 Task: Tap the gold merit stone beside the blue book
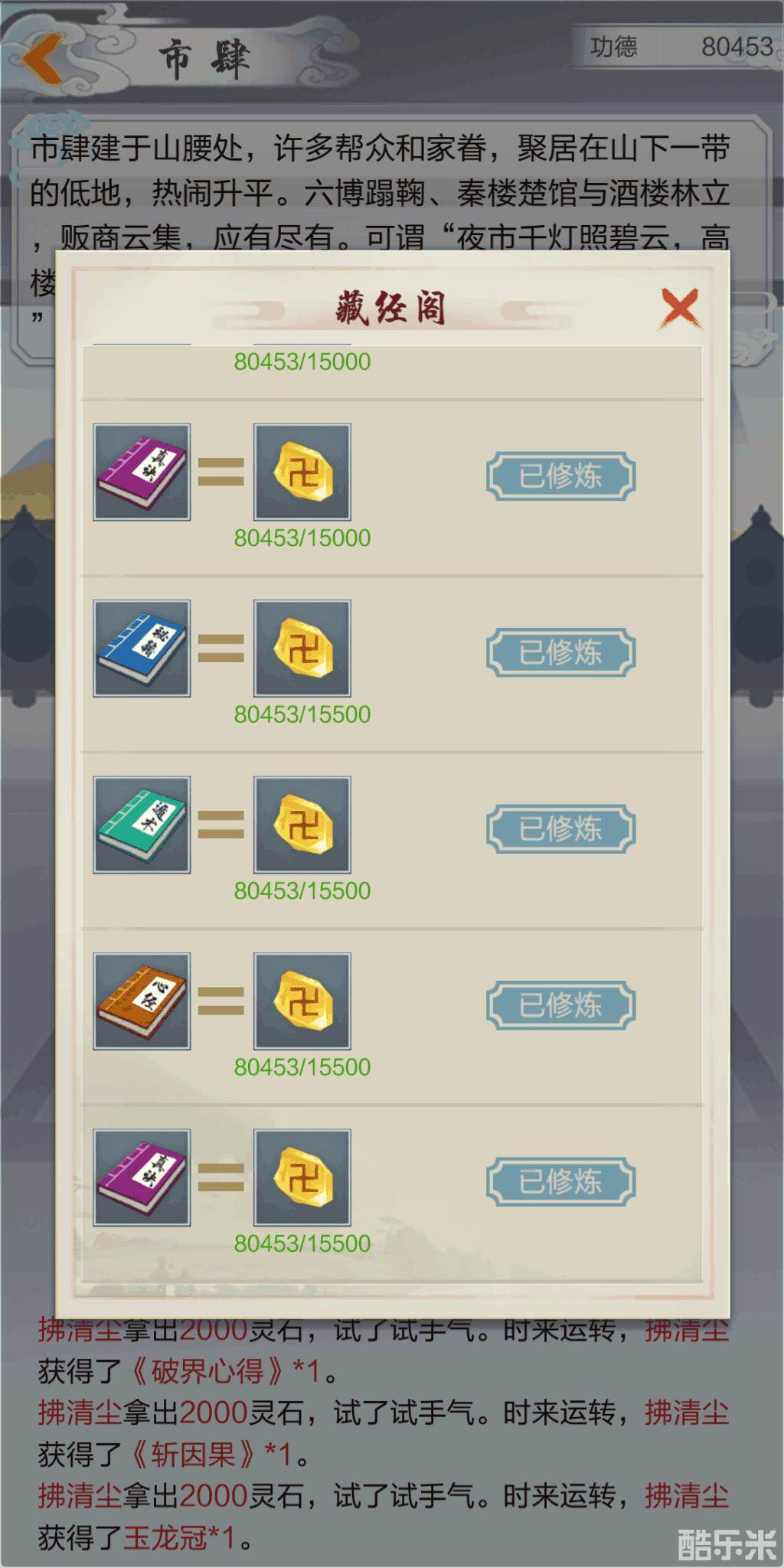(x=302, y=648)
